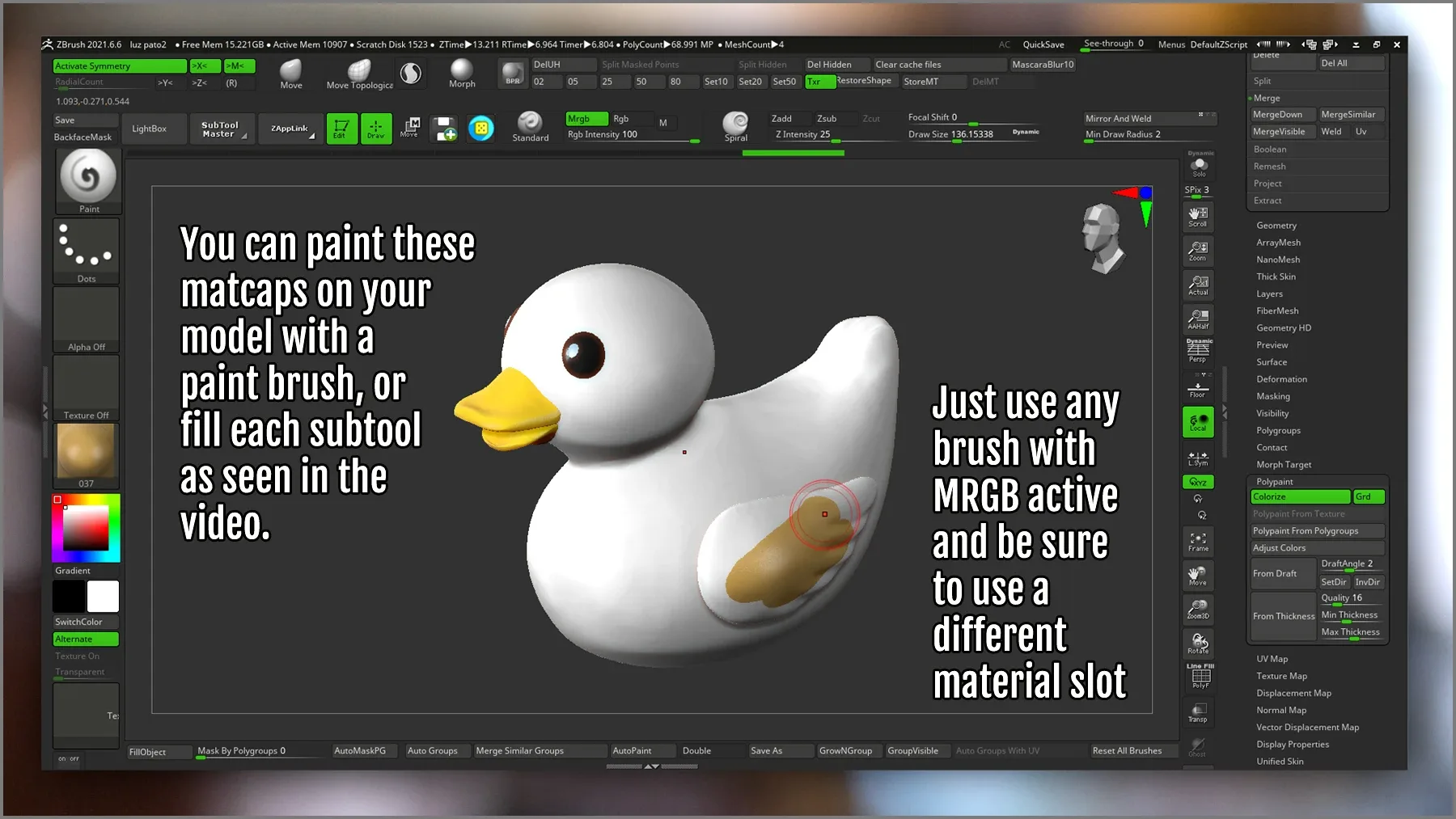Open the DefaultZScript menu
Screen dimensions: 1456x819
[1219, 44]
